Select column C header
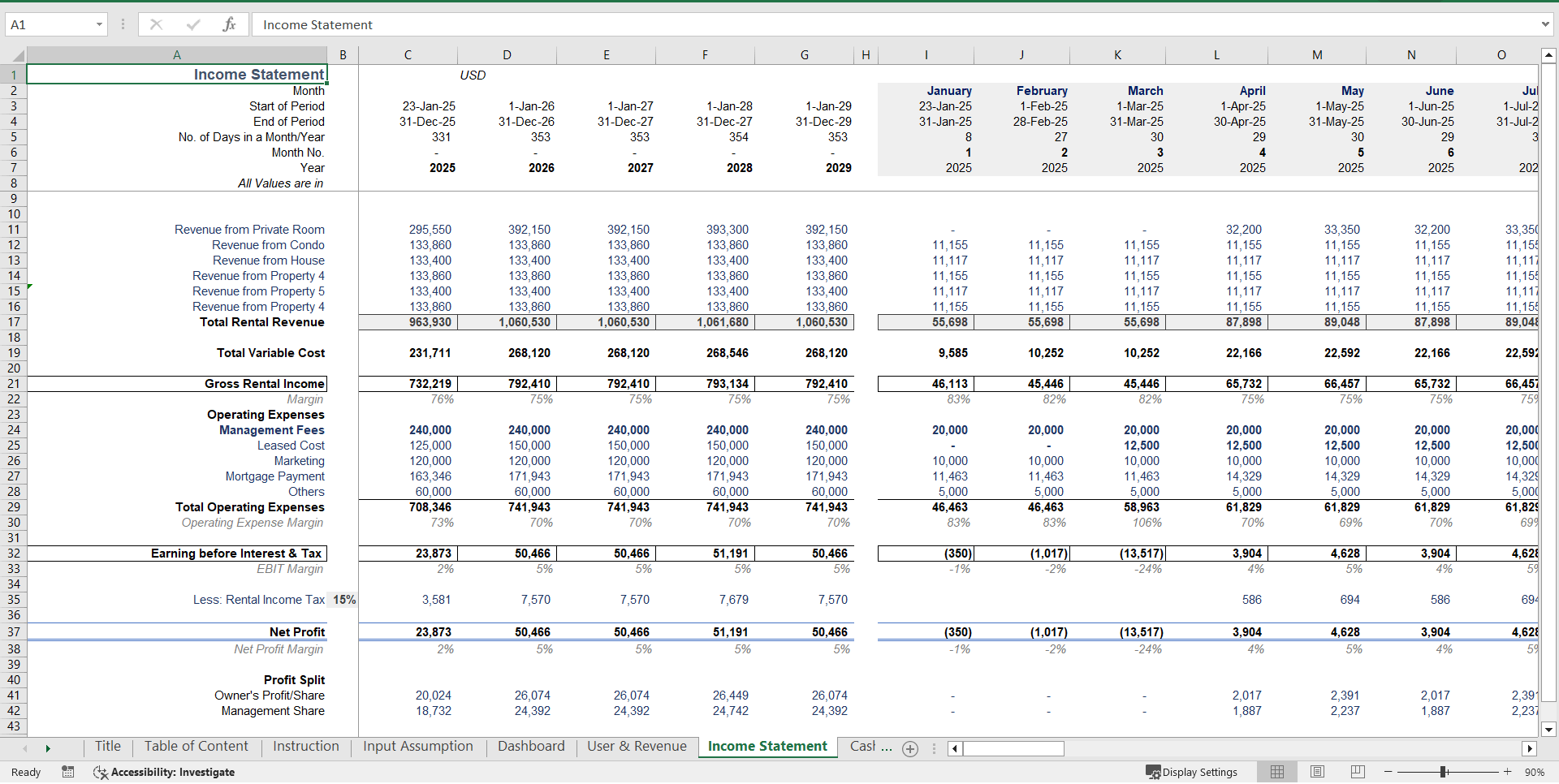The height and width of the screenshot is (784, 1559). [x=408, y=55]
